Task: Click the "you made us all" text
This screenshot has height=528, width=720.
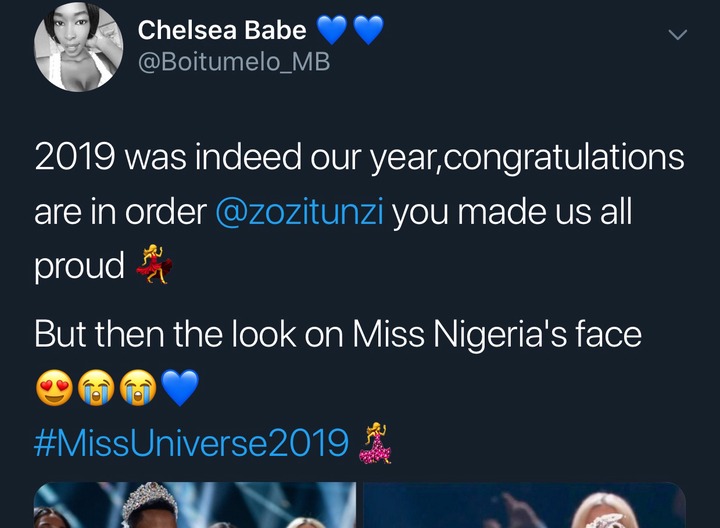Action: (514, 213)
